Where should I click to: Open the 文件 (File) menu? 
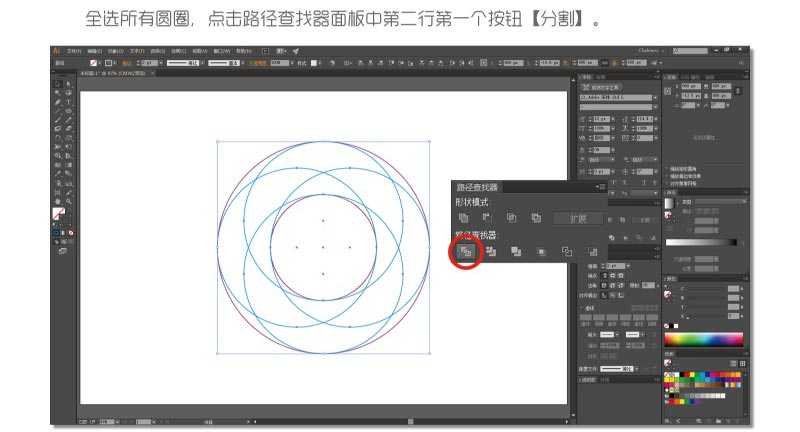[73, 50]
